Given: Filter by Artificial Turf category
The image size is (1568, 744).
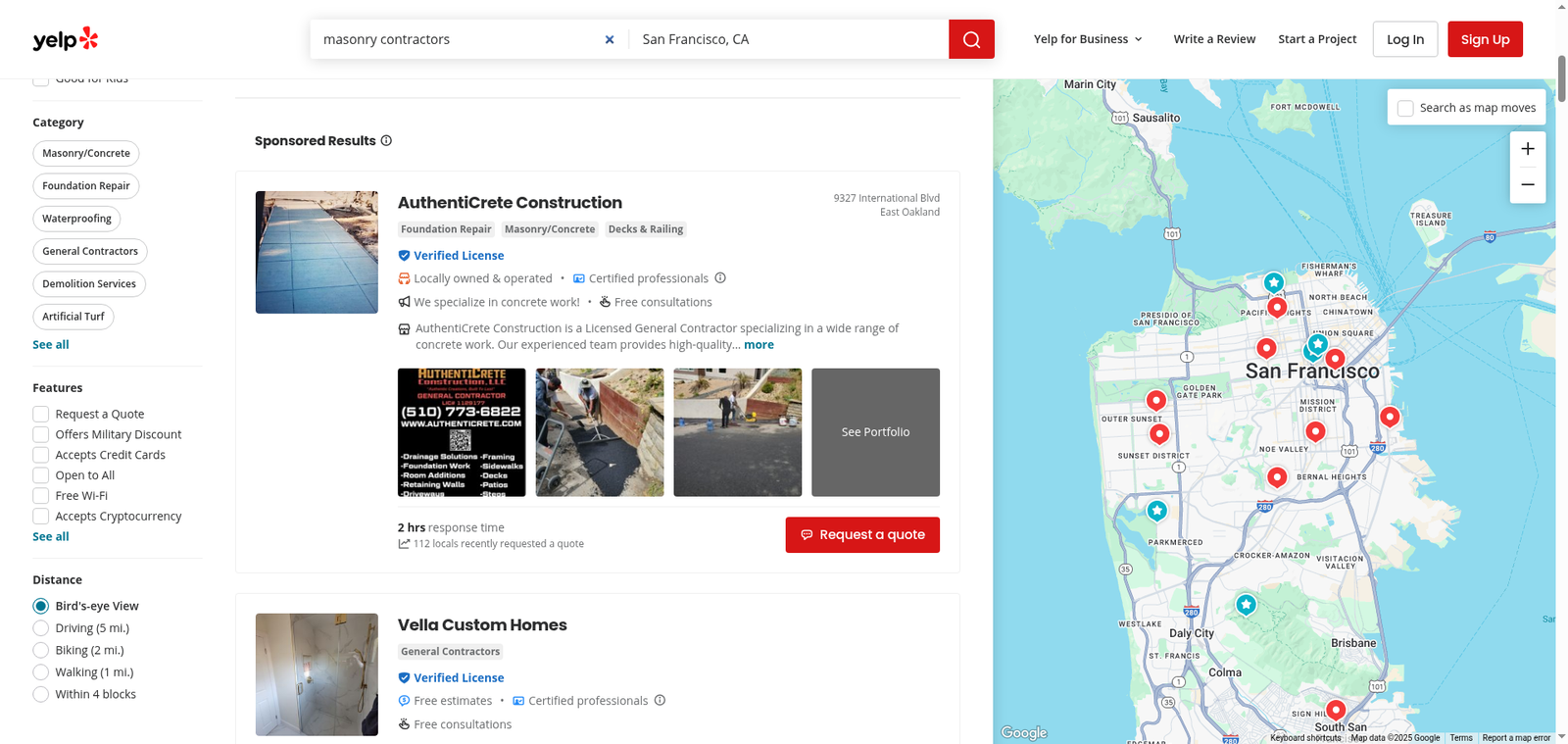Looking at the screenshot, I should 73,317.
